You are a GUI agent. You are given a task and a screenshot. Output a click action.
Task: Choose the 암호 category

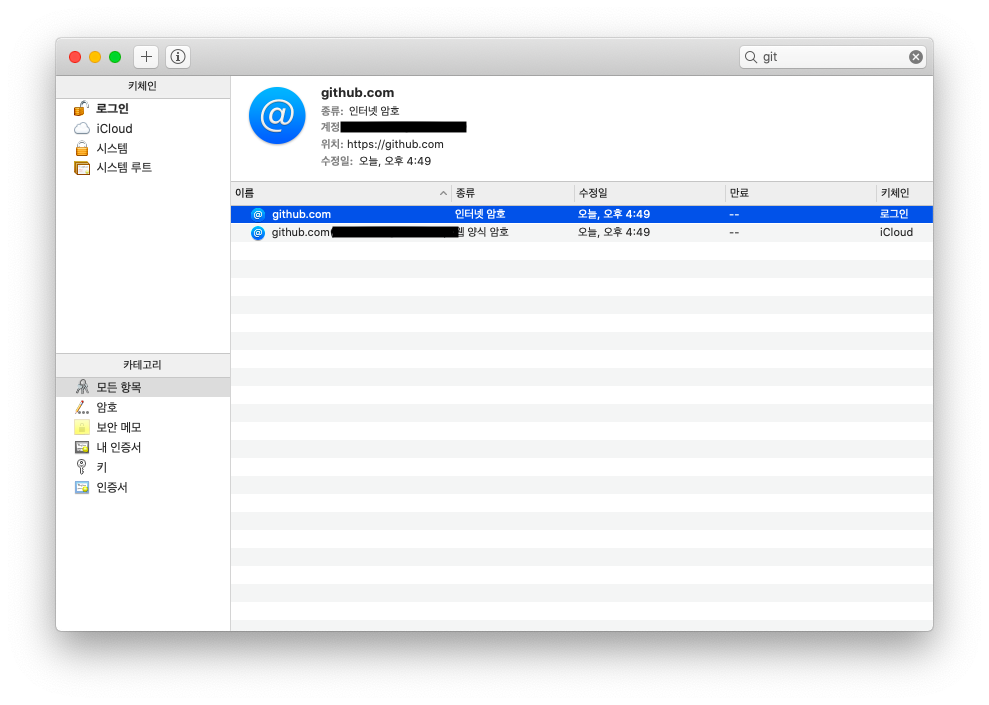143,407
